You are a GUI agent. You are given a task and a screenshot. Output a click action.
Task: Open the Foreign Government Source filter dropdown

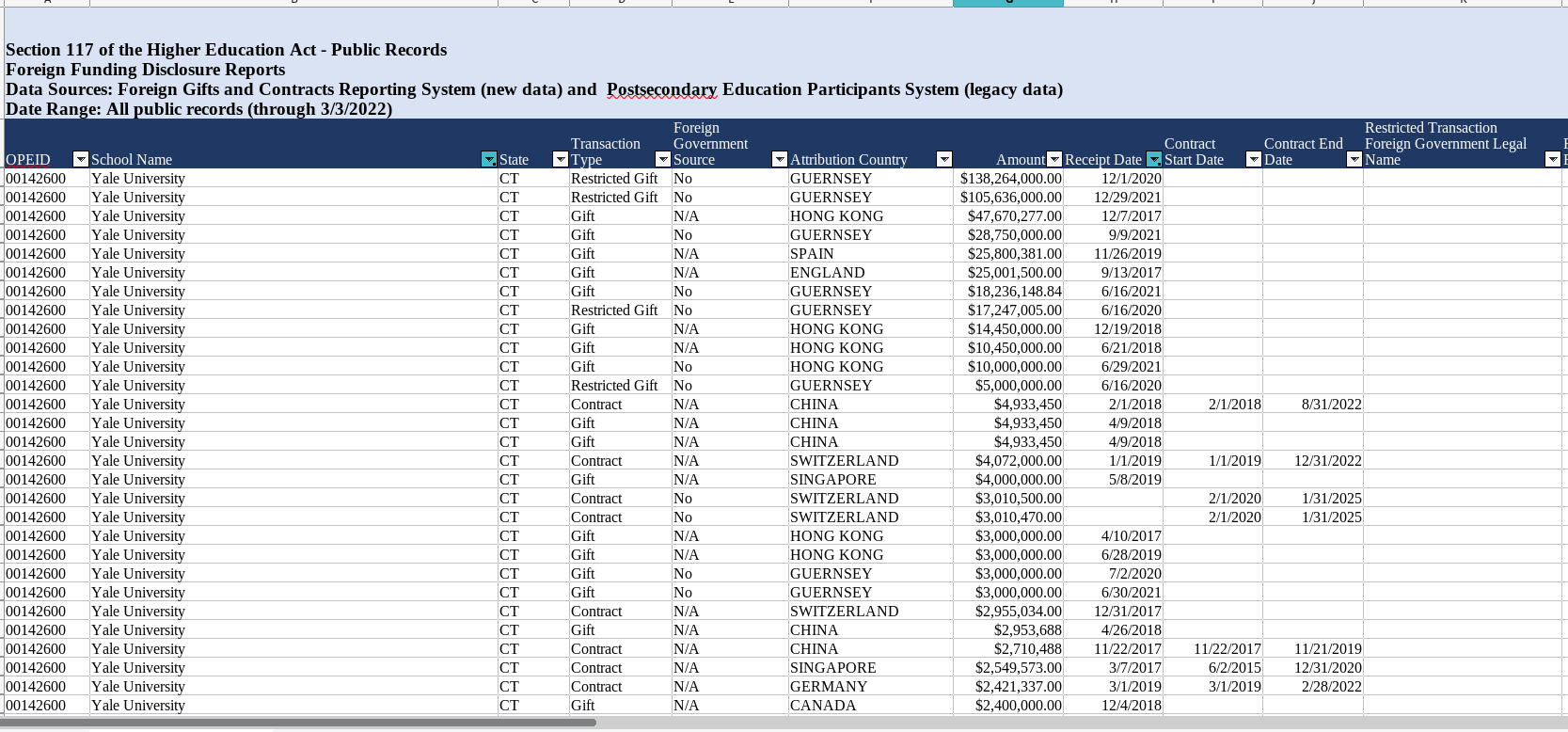780,160
